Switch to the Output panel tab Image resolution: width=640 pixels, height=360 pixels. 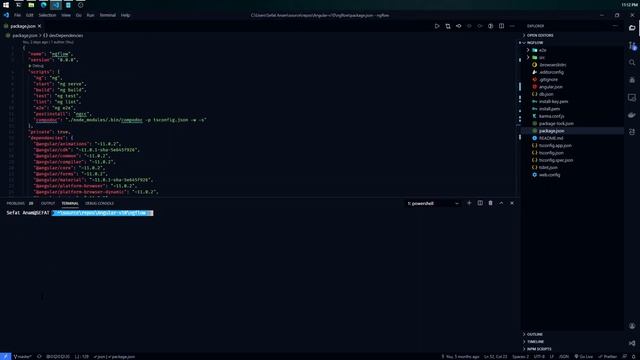[48, 203]
